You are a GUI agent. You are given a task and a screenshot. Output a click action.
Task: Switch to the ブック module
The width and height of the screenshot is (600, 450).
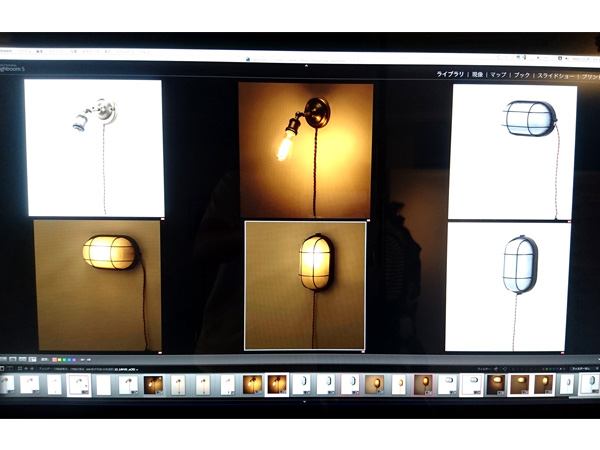click(x=522, y=75)
